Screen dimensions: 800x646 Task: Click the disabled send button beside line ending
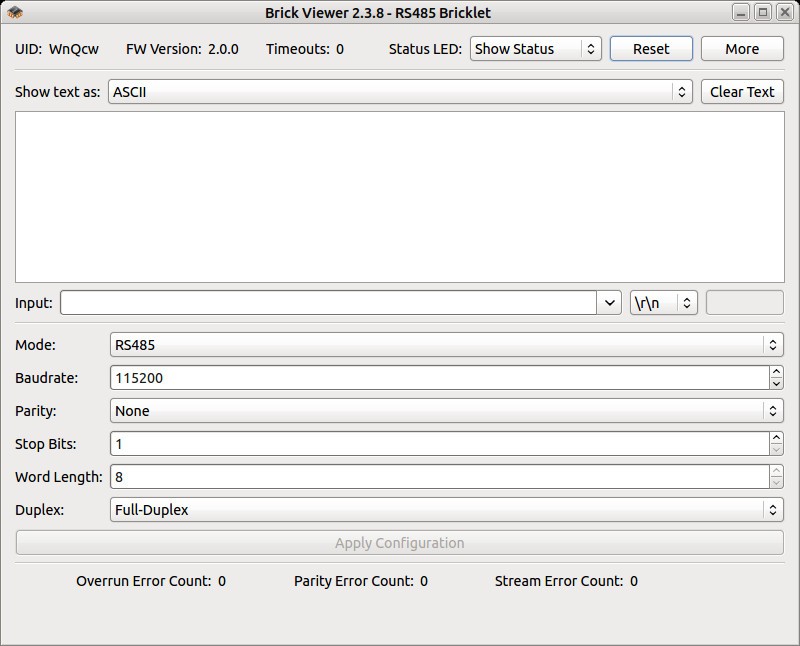click(x=744, y=303)
